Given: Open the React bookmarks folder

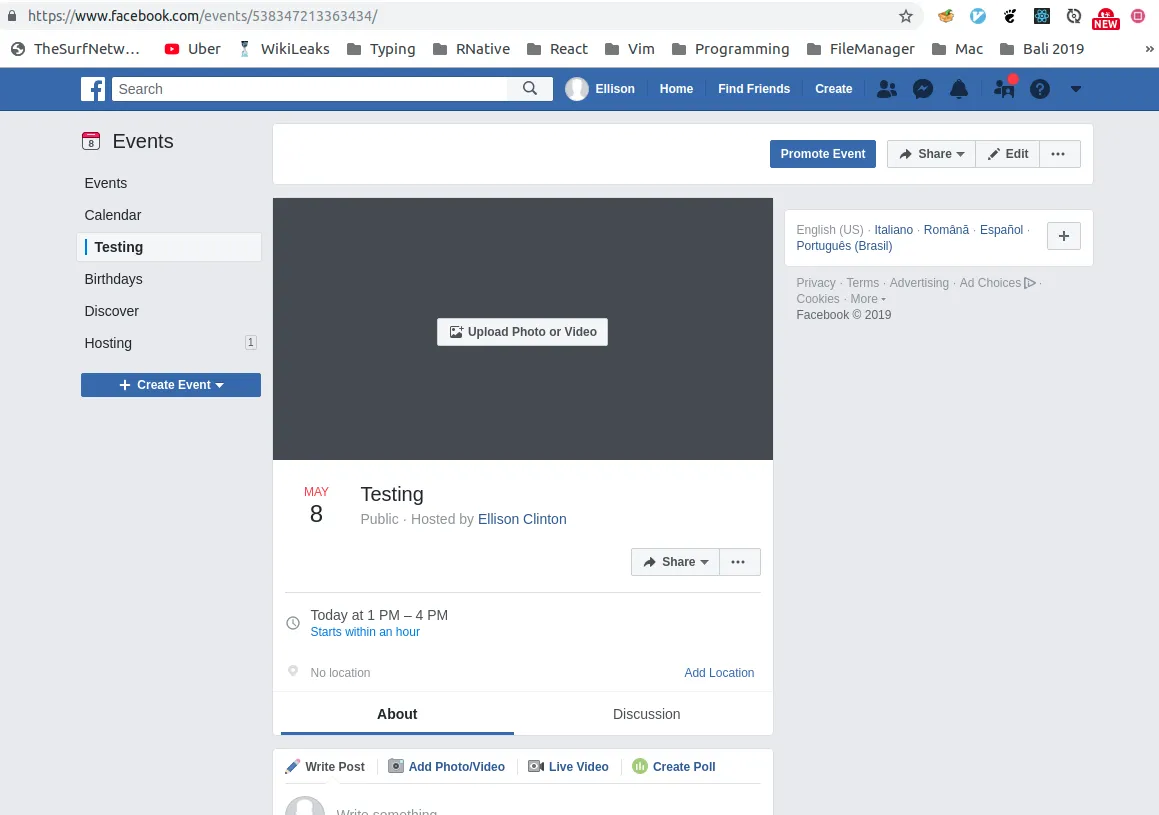Looking at the screenshot, I should [x=557, y=49].
